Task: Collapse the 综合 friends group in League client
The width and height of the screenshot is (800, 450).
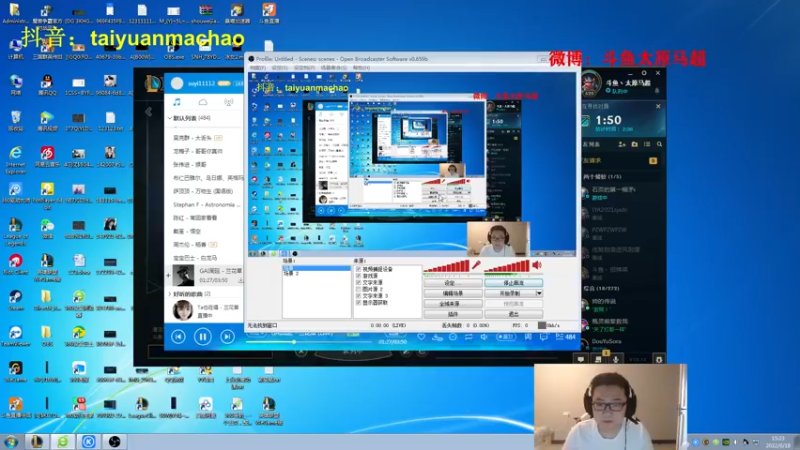Action: point(601,288)
